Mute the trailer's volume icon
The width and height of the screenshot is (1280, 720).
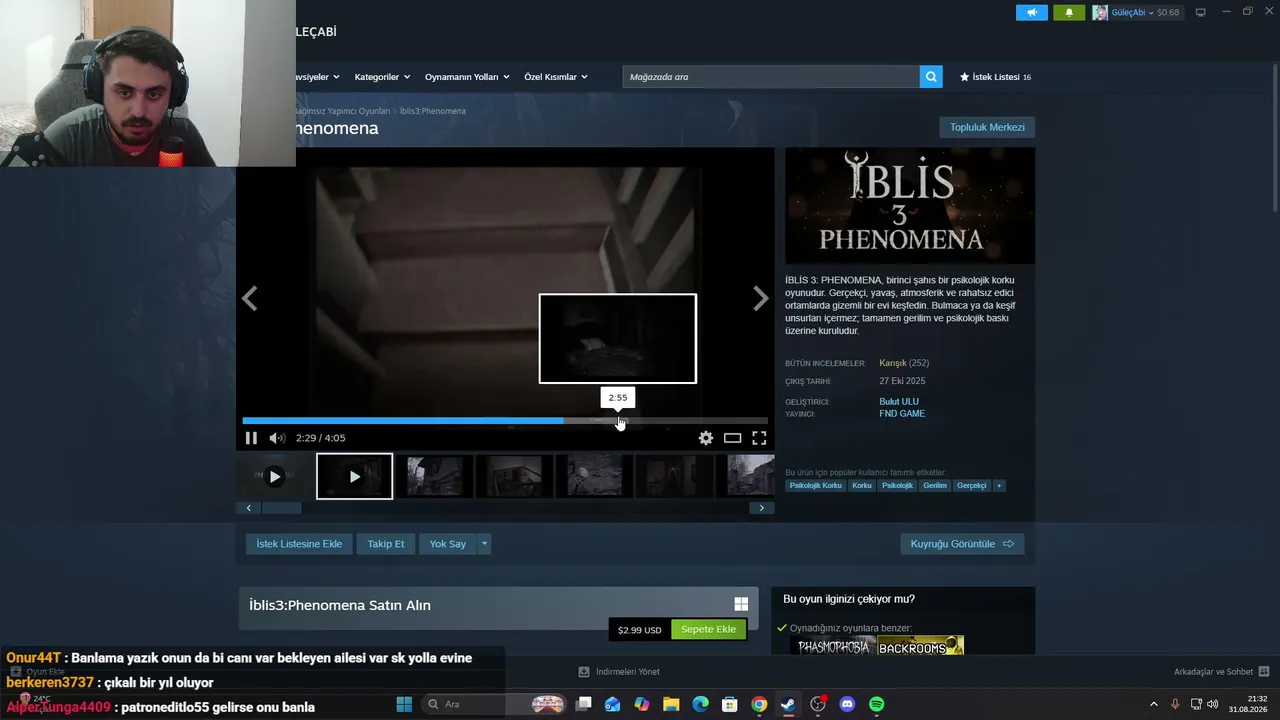pyautogui.click(x=277, y=438)
